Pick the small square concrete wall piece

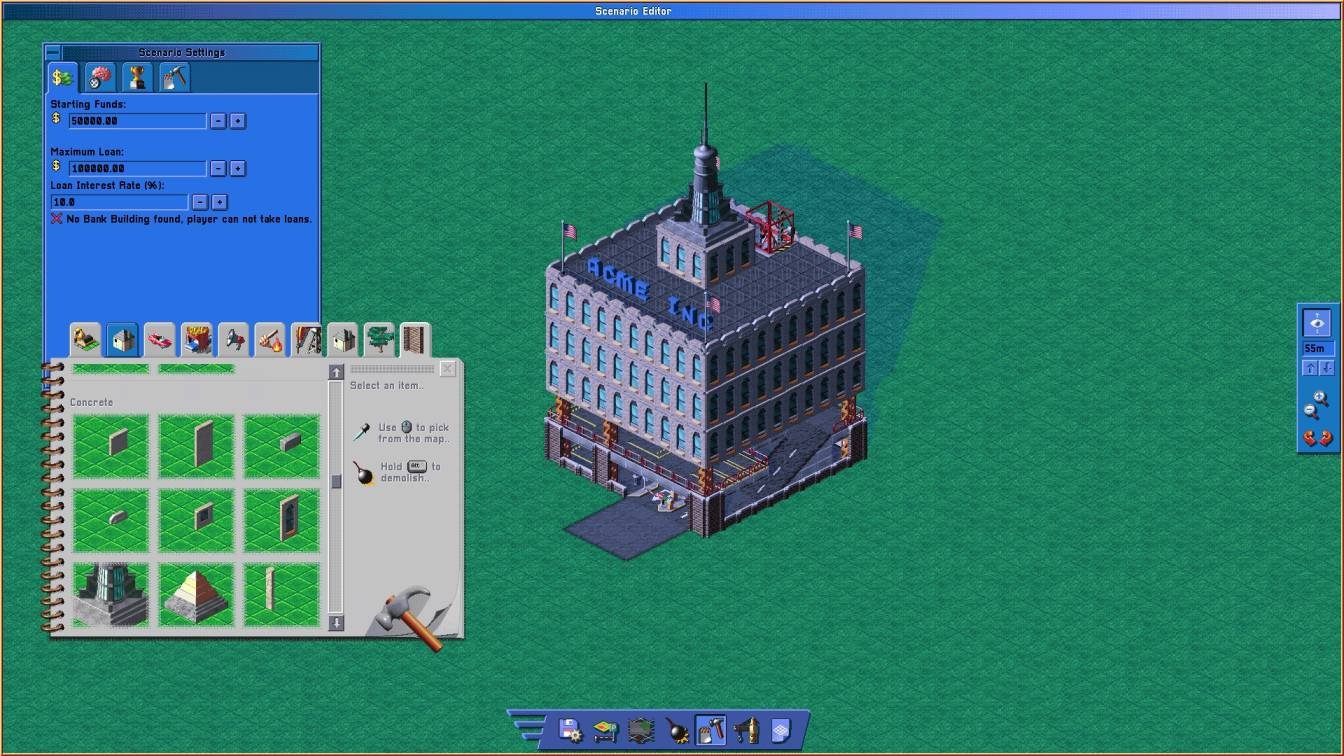point(111,447)
